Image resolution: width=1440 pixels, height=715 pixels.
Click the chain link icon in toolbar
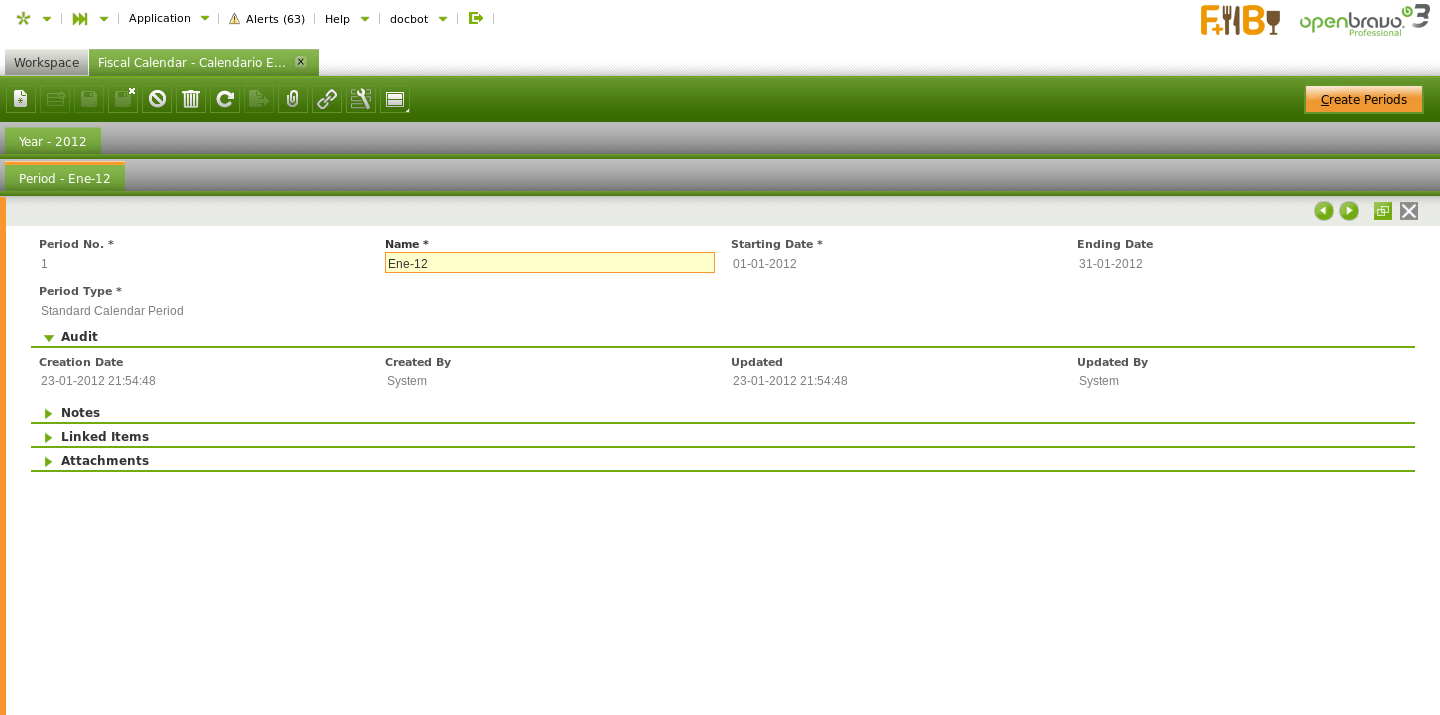point(327,99)
